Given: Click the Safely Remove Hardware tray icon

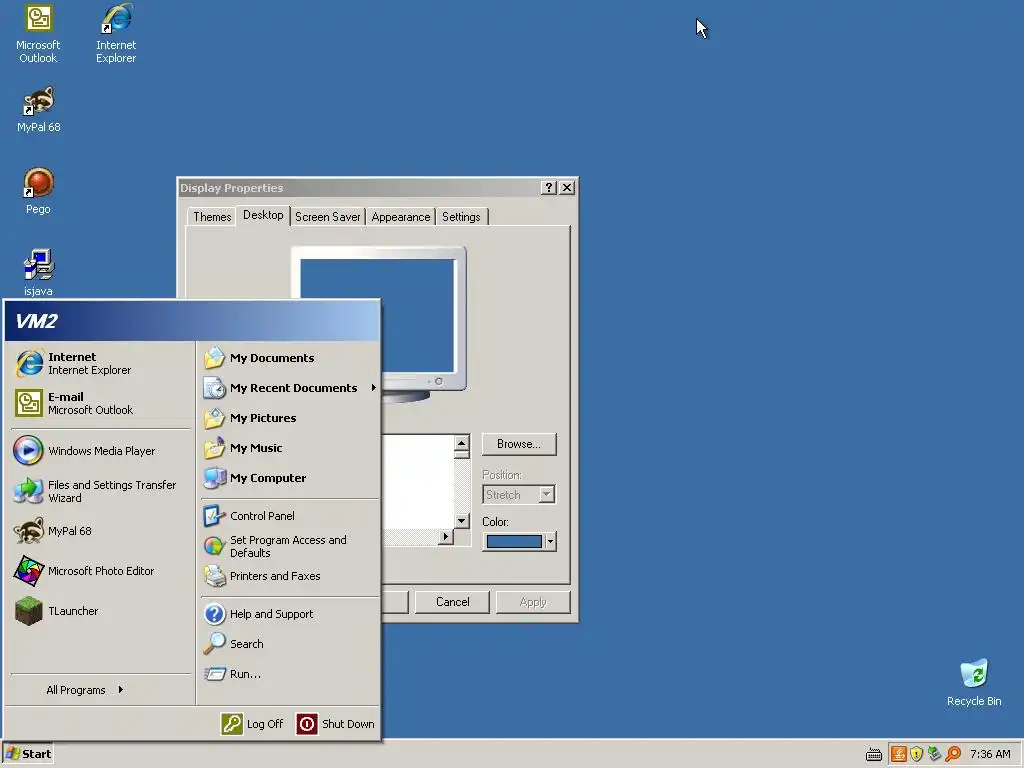Looking at the screenshot, I should [935, 754].
